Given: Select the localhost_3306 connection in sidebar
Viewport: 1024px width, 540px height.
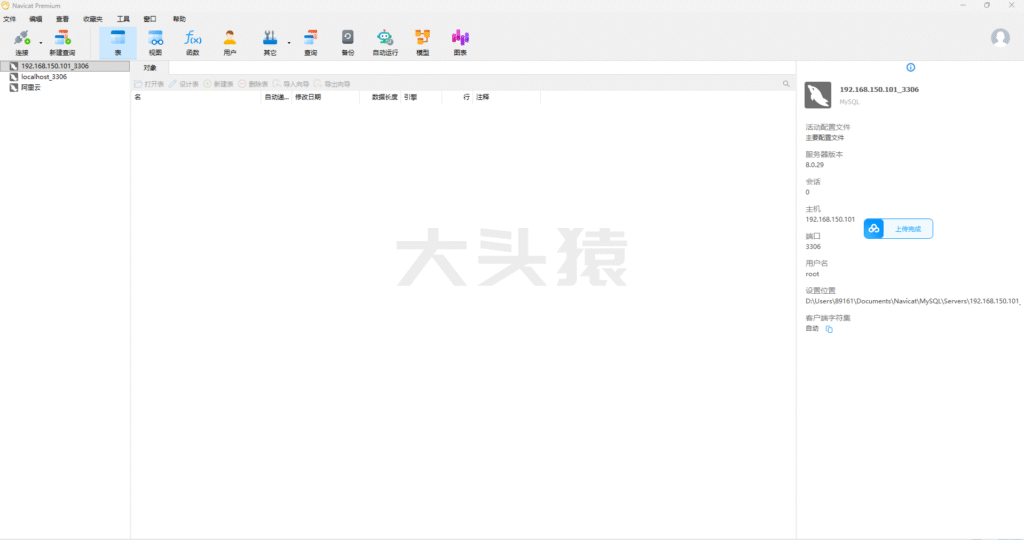Looking at the screenshot, I should (x=43, y=77).
